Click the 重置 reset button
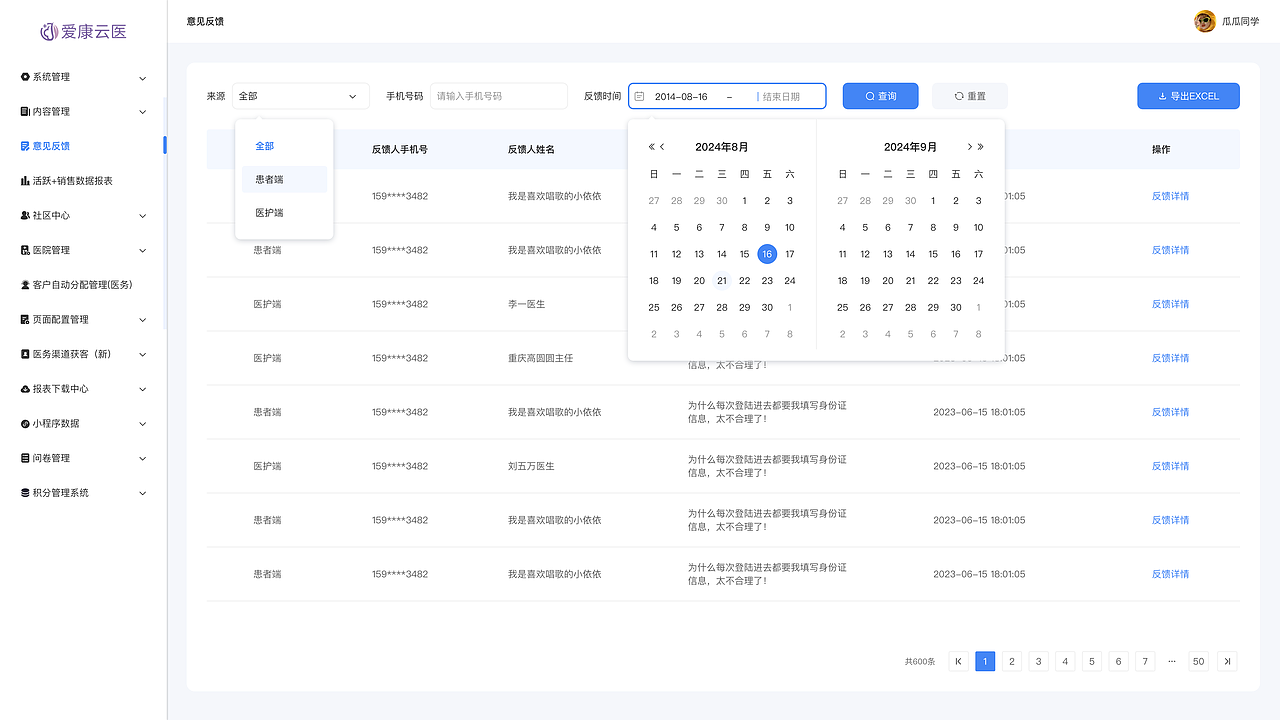Viewport: 1280px width, 720px height. tap(970, 96)
